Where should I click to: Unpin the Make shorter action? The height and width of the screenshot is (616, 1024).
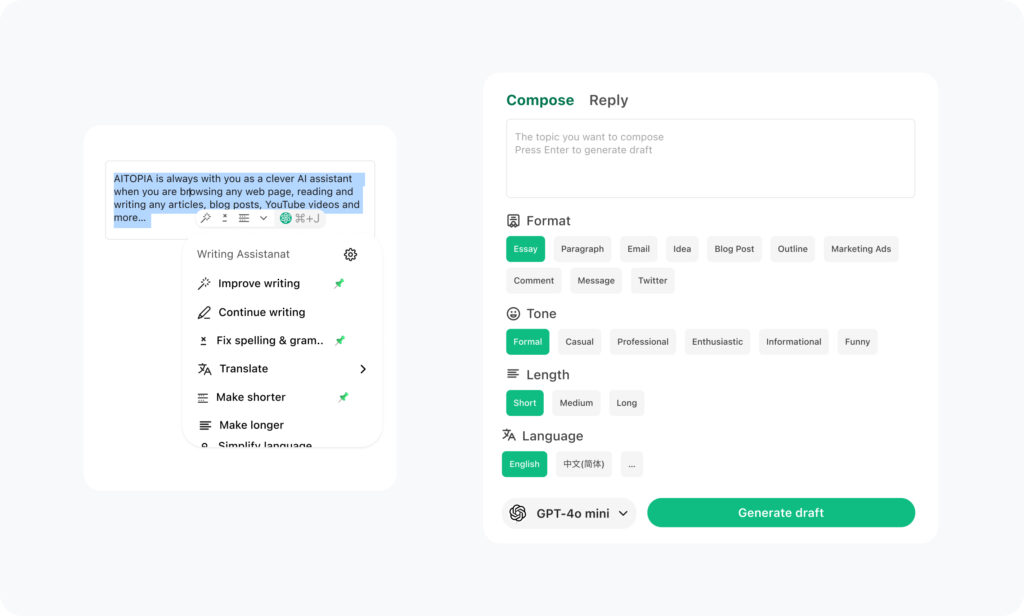343,397
